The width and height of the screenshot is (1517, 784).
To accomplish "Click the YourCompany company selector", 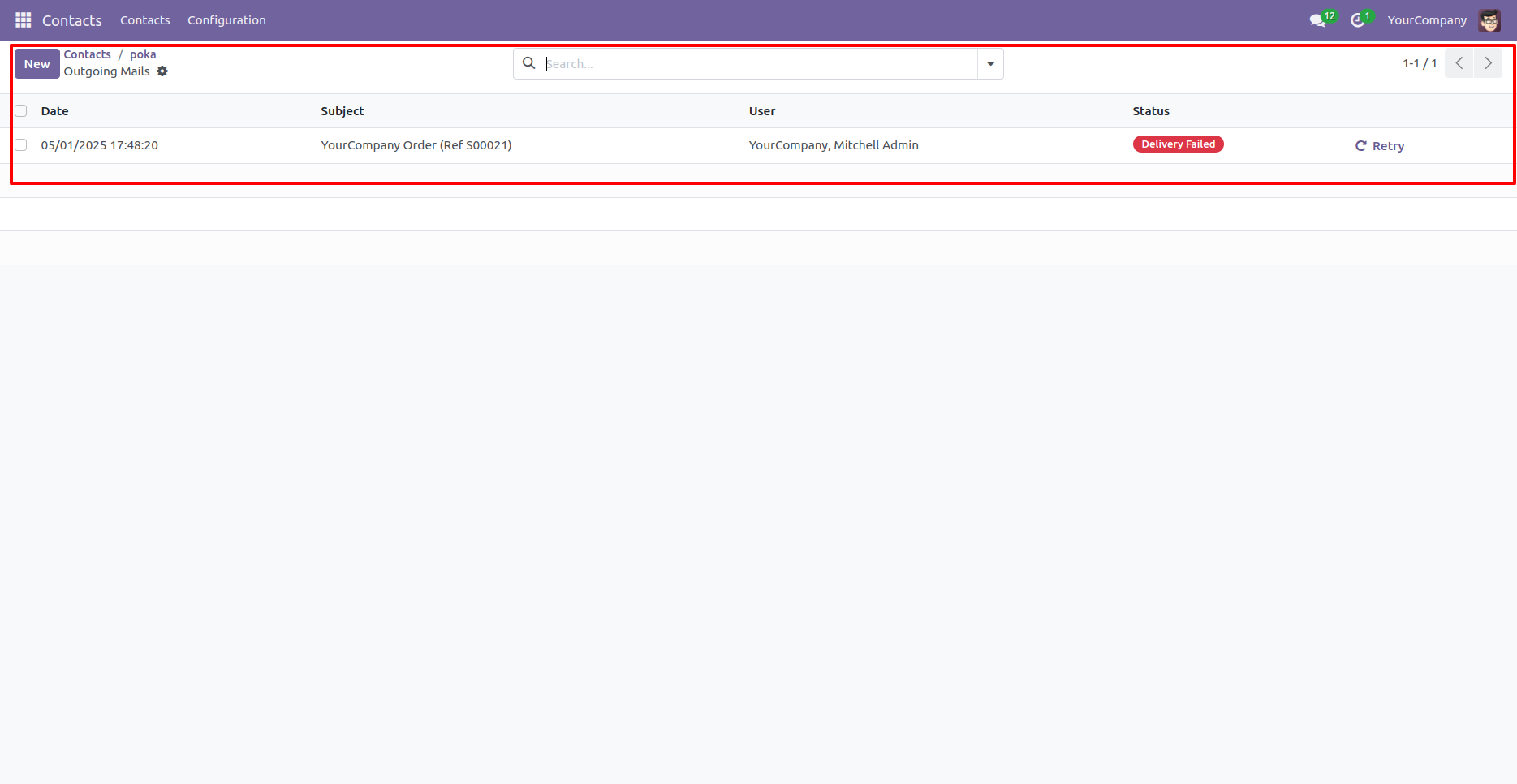I will coord(1426,20).
